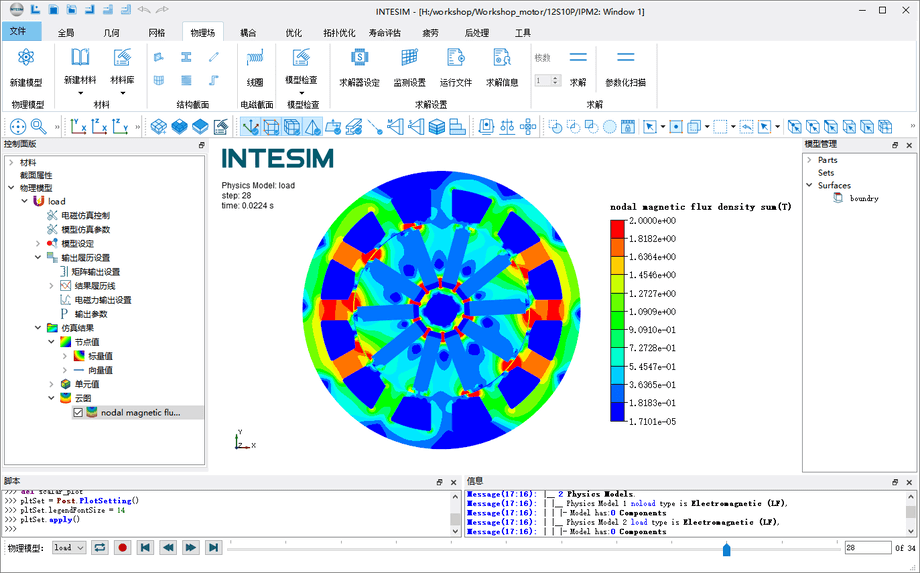The height and width of the screenshot is (573, 920).
Task: Collapse the 仿真结果 tree node
Action: (x=38, y=327)
